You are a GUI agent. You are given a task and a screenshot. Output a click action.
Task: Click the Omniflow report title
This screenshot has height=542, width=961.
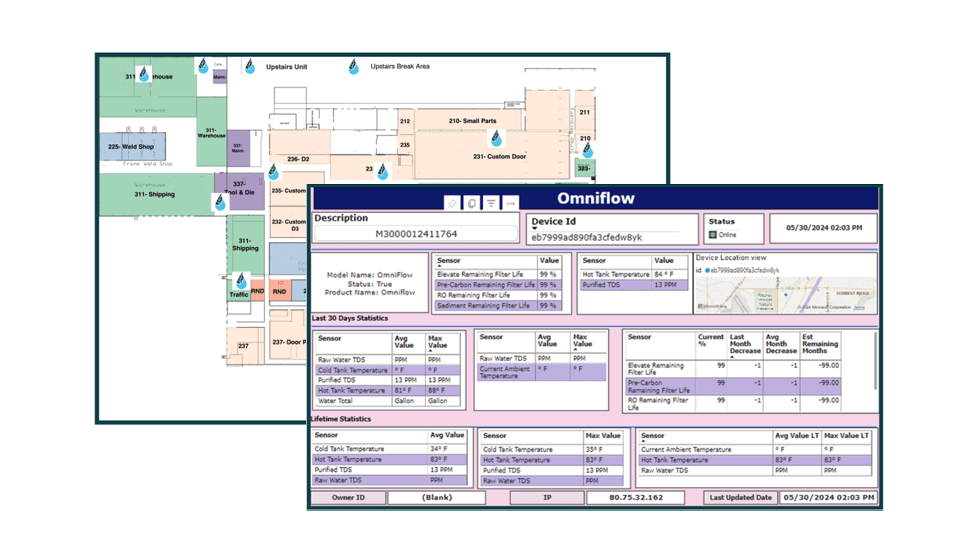[596, 198]
